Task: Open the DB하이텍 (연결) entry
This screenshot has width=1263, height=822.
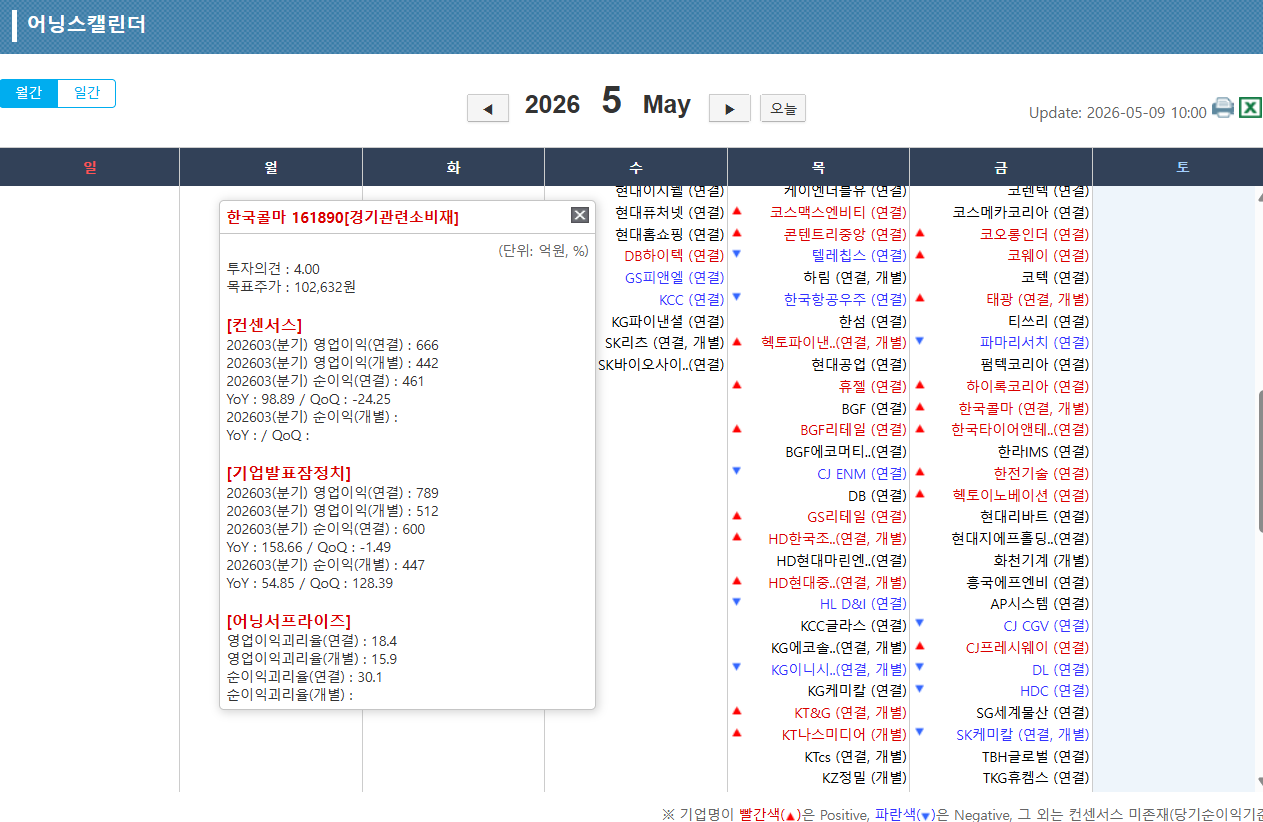Action: tap(674, 255)
